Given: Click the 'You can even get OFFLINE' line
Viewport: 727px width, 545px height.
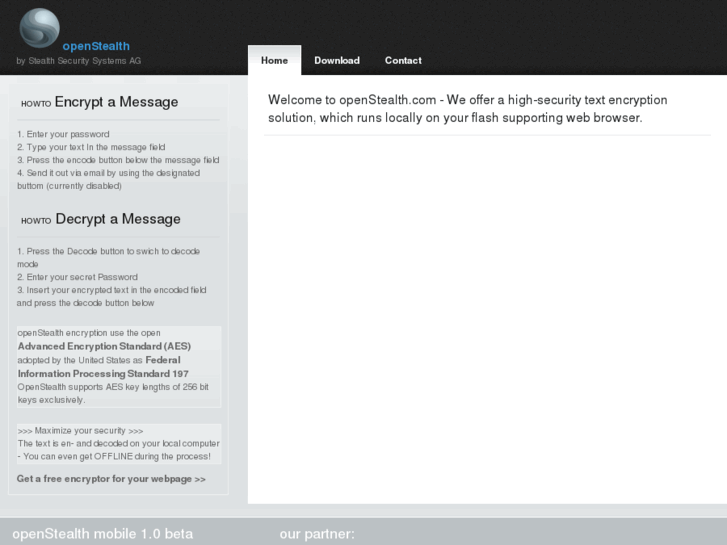Looking at the screenshot, I should [114, 456].
